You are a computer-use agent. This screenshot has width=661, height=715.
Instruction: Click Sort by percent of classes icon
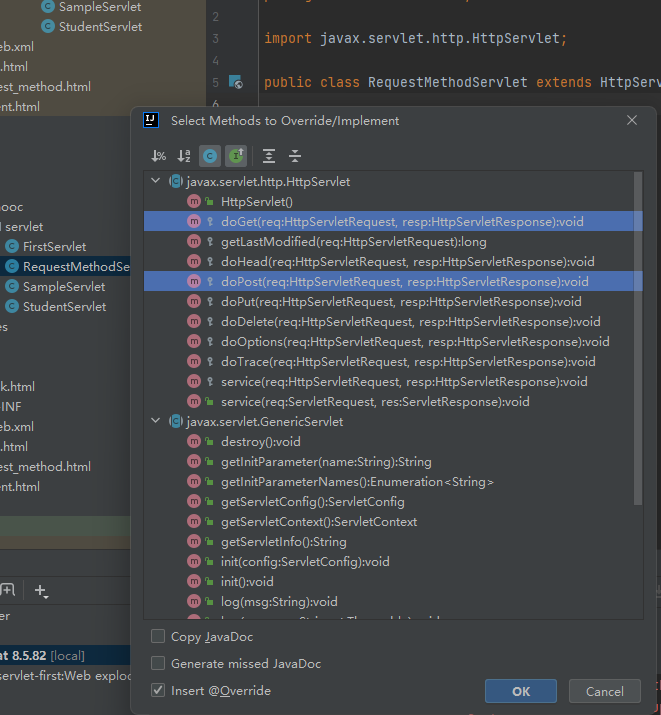point(158,156)
